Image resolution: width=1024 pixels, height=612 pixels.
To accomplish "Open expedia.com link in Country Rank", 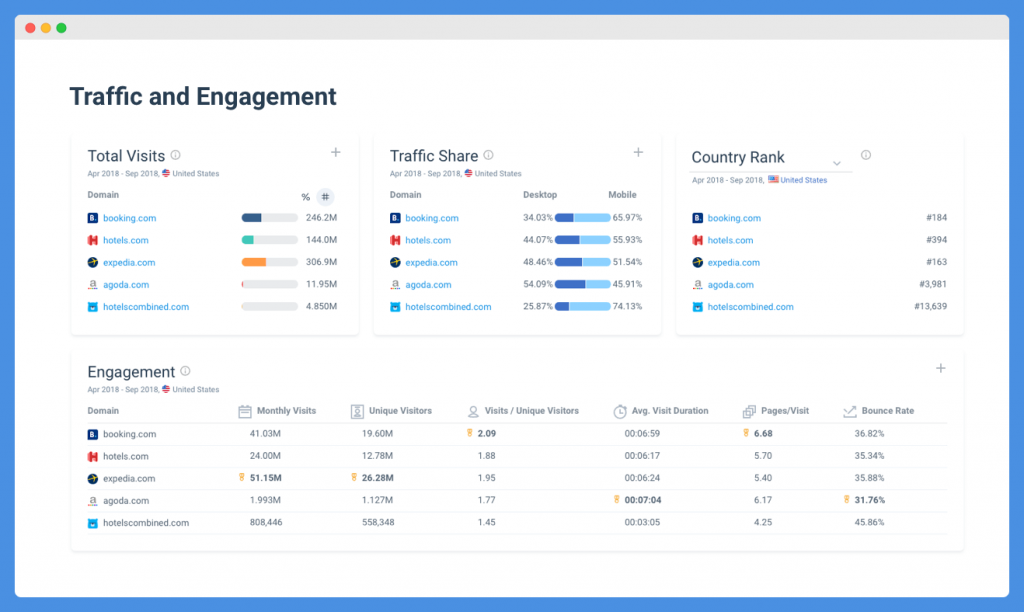I will (x=733, y=263).
